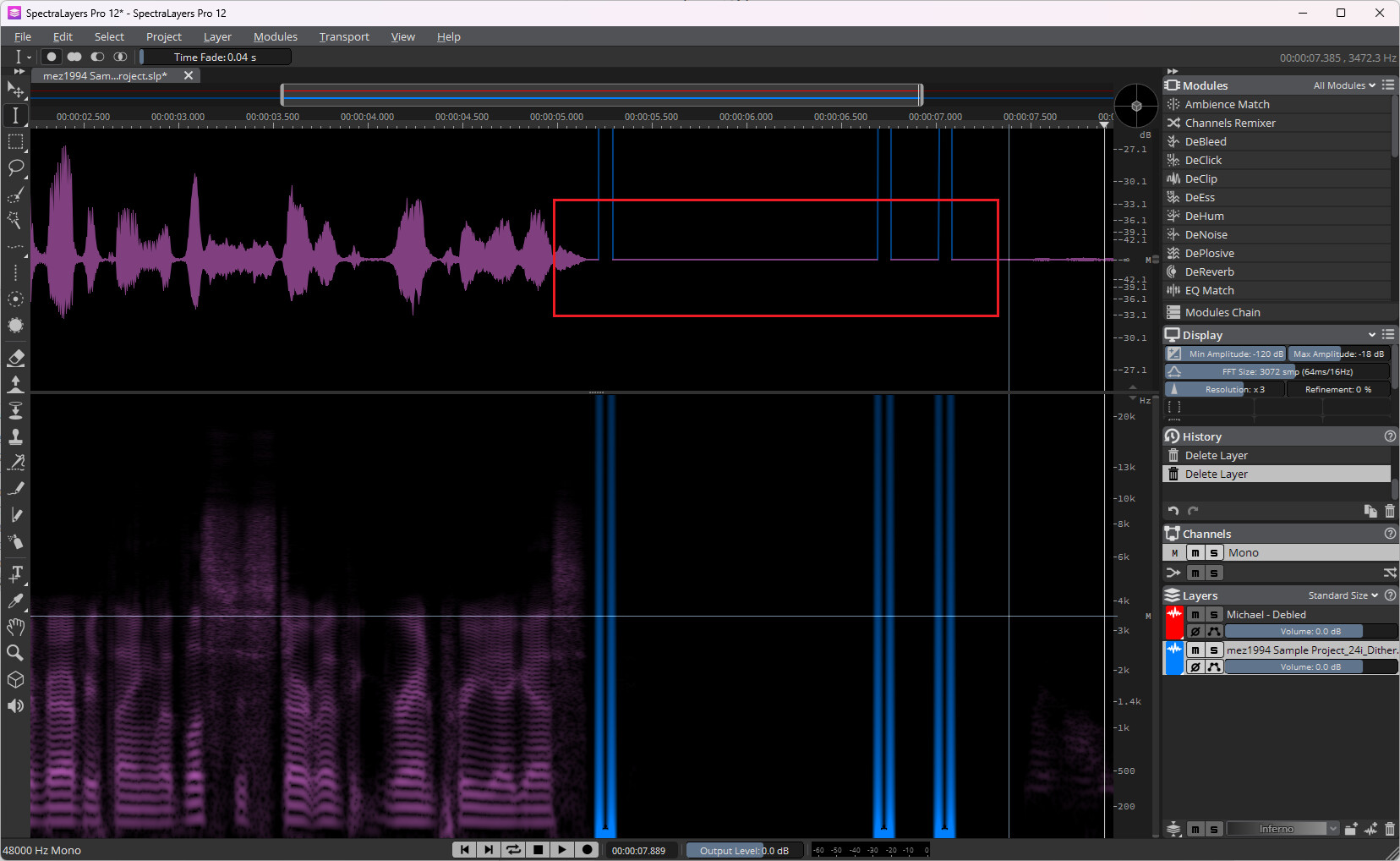
Task: Select the eraser tool
Action: (15, 358)
